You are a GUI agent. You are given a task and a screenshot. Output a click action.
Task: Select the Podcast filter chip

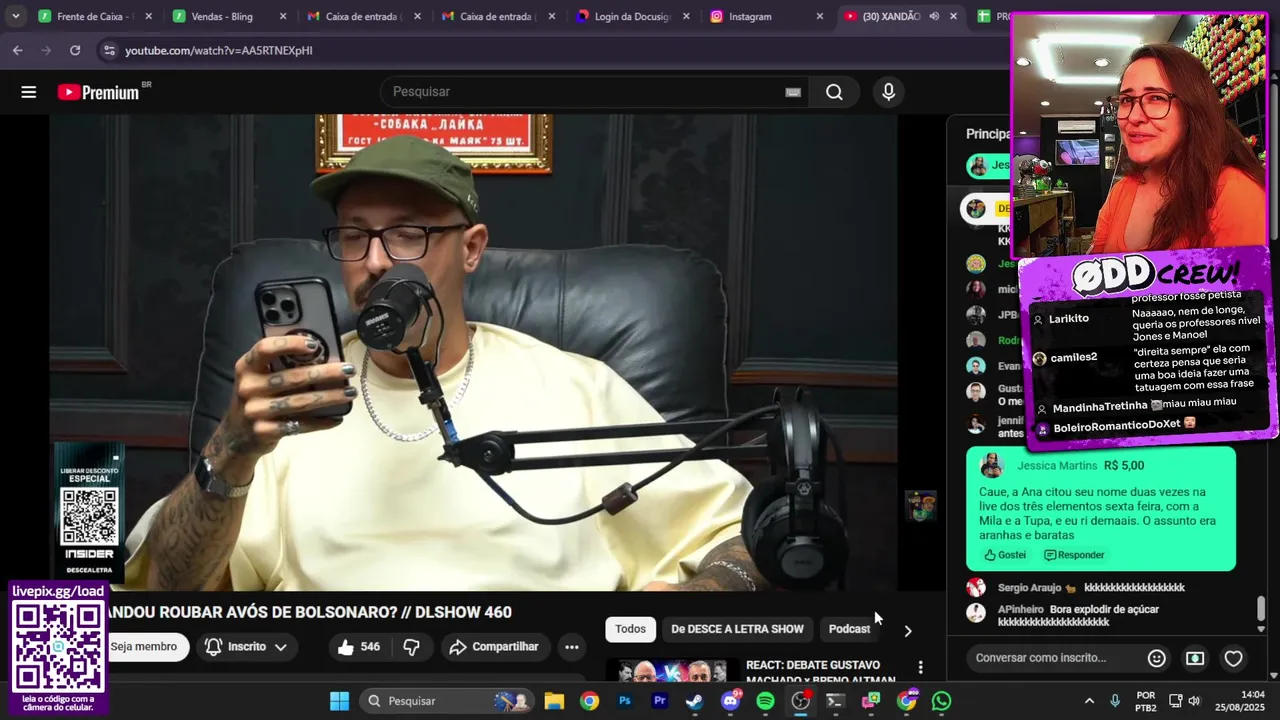point(849,629)
